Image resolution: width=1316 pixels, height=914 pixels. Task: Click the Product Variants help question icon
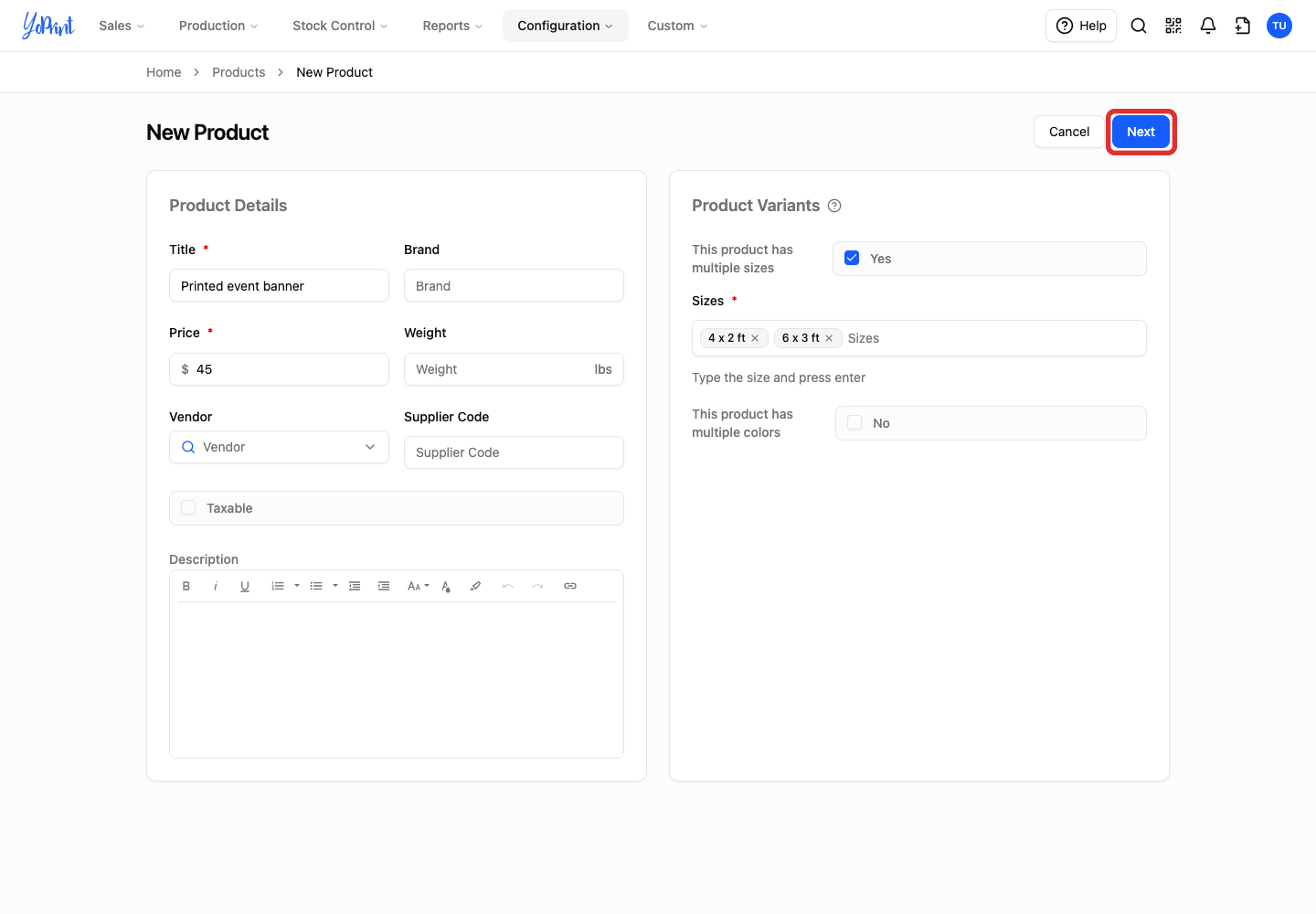pos(834,206)
